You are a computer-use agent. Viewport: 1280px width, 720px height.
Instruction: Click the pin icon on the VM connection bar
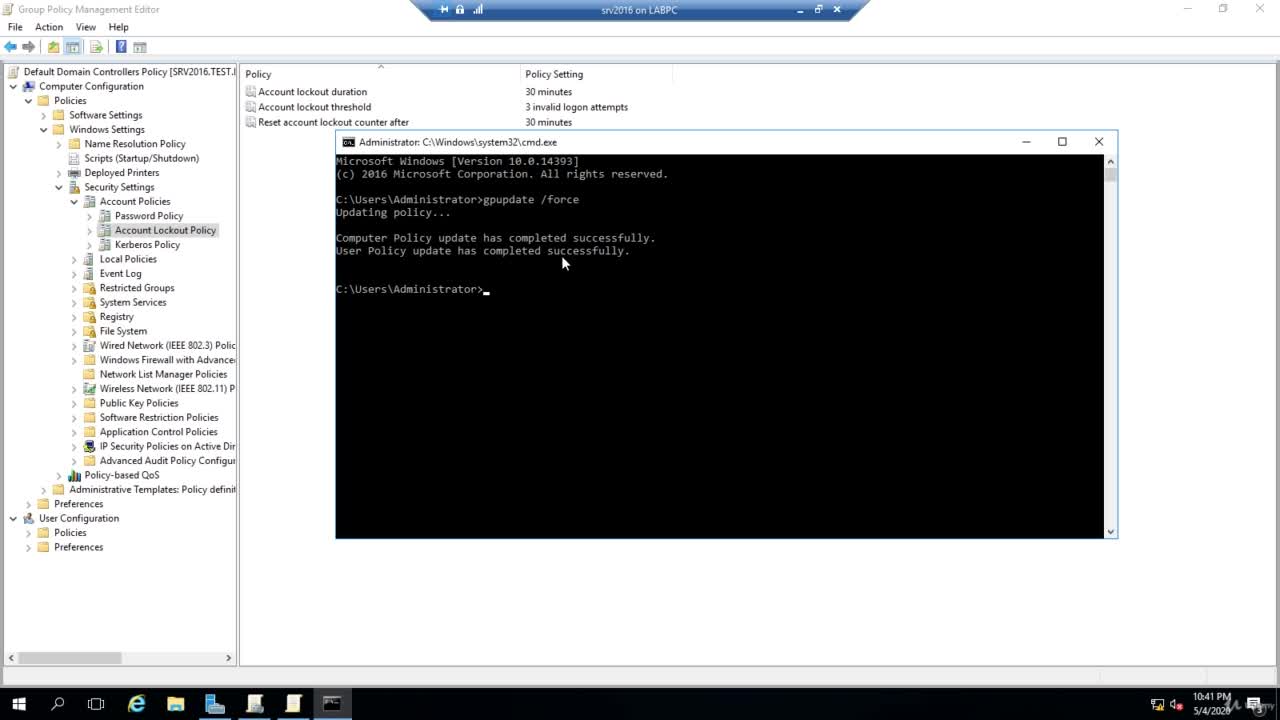(444, 10)
